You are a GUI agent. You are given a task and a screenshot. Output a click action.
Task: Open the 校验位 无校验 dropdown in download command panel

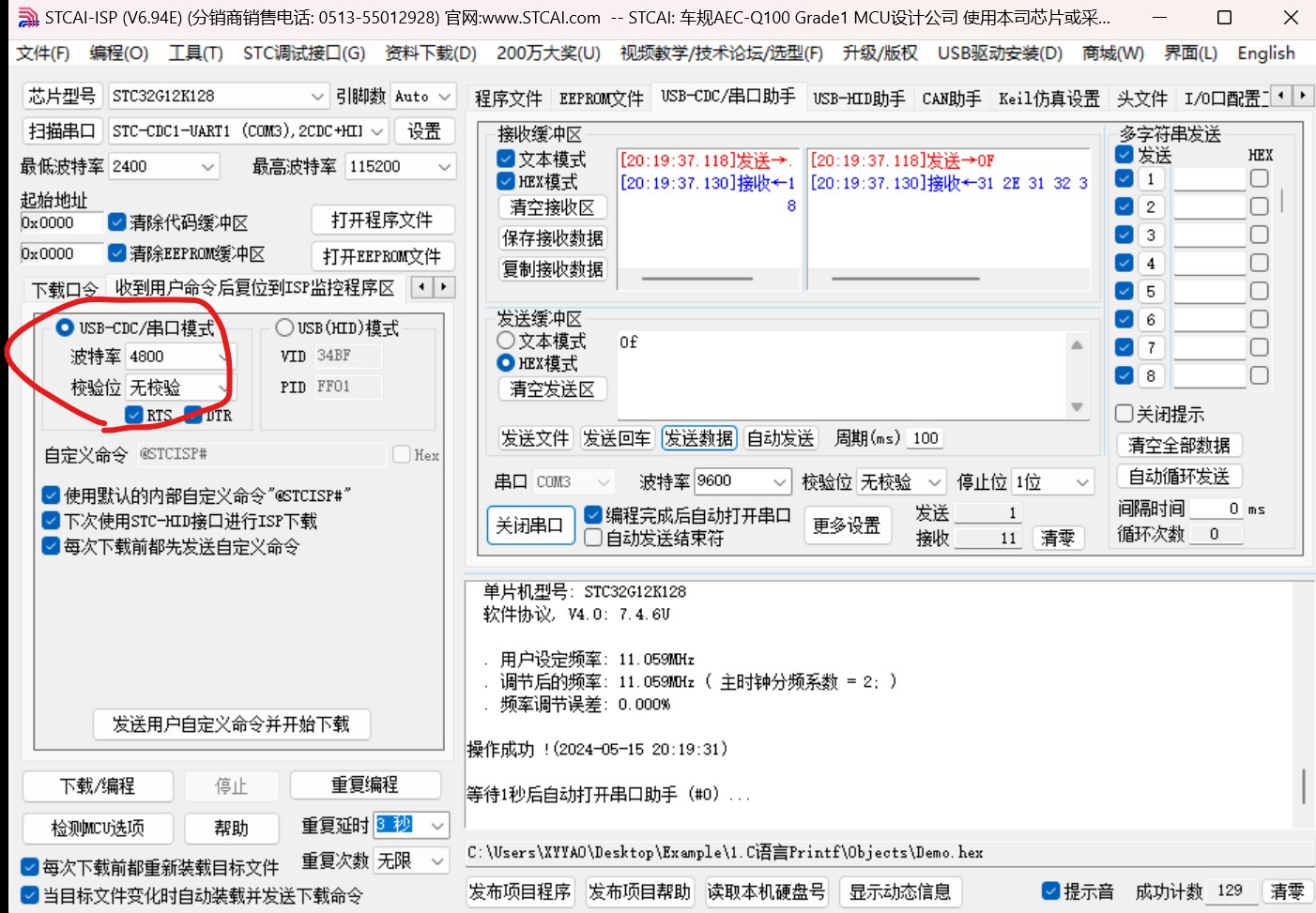(x=223, y=387)
